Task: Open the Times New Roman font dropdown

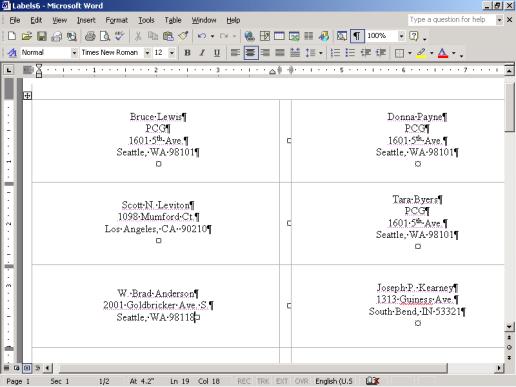Action: (x=147, y=53)
